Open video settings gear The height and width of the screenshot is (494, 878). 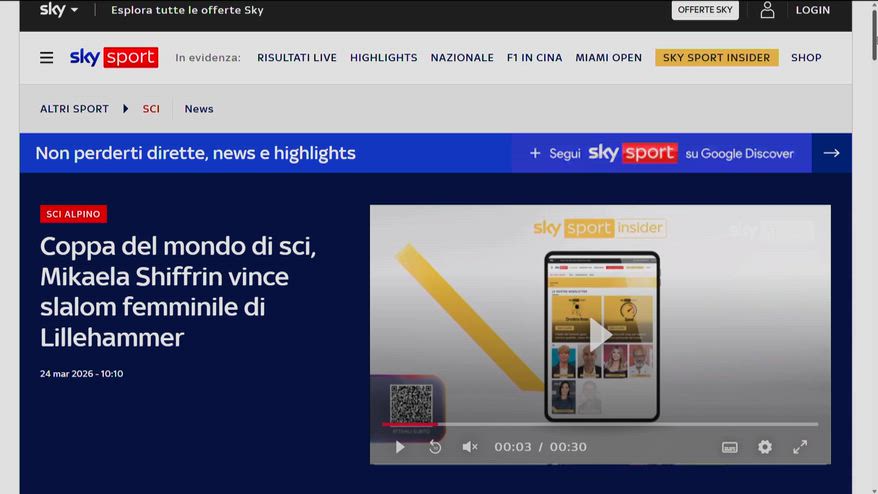[x=765, y=447]
